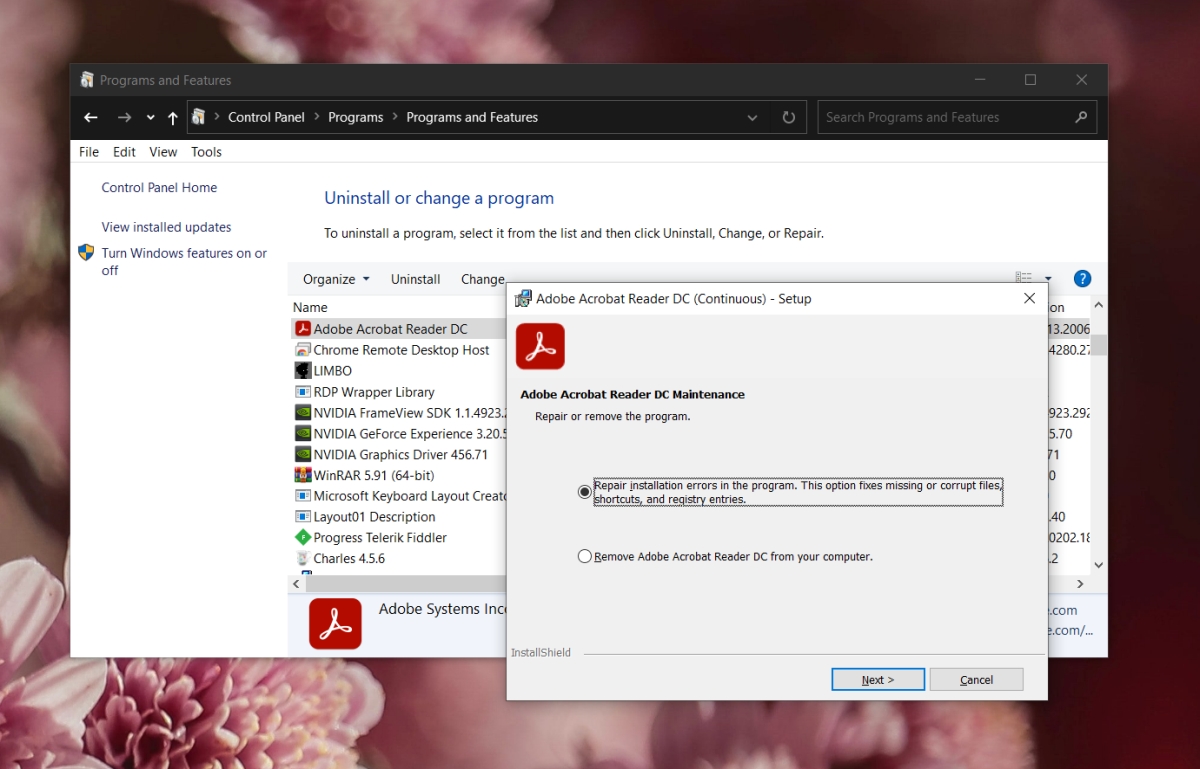Open the view options dropdown near the toolbar
Screen dimensions: 1200x769
(x=1047, y=278)
